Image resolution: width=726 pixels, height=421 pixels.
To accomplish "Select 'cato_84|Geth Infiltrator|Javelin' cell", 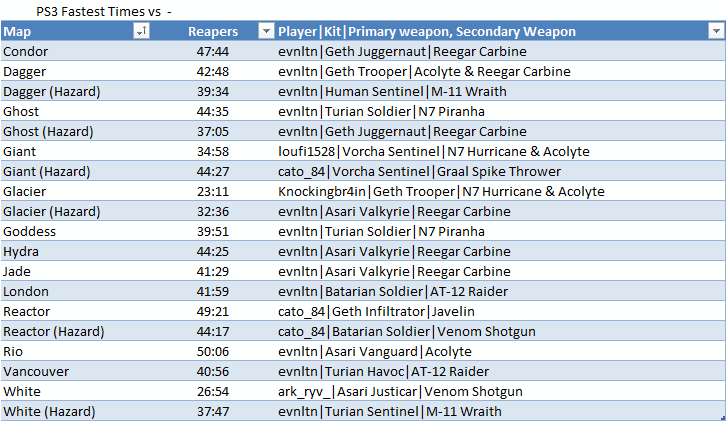I will (x=501, y=311).
